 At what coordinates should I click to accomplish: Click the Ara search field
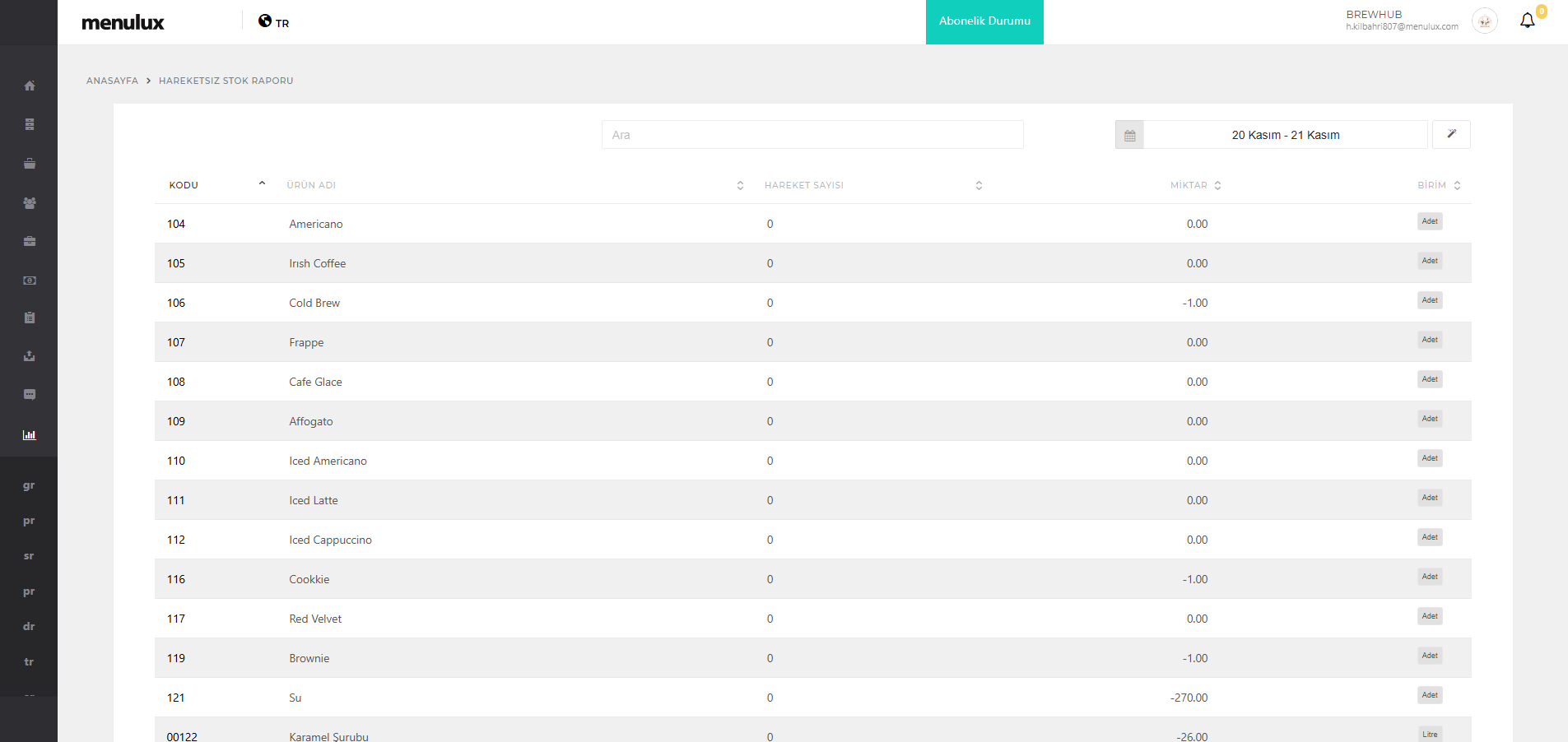pos(812,135)
